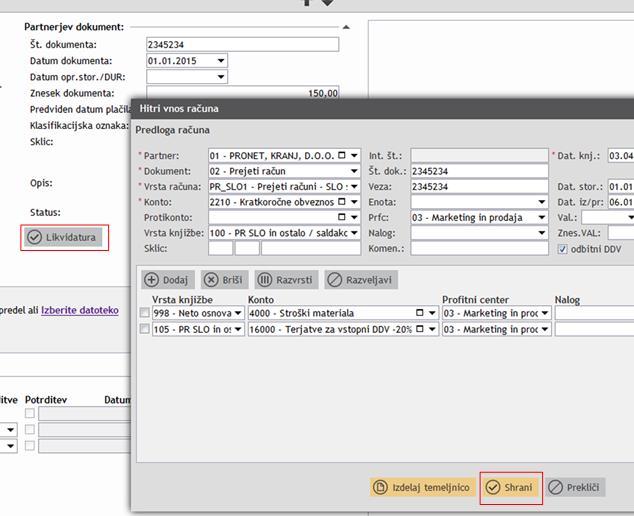Click the Shrani save button
634x516 pixels.
click(x=510, y=487)
